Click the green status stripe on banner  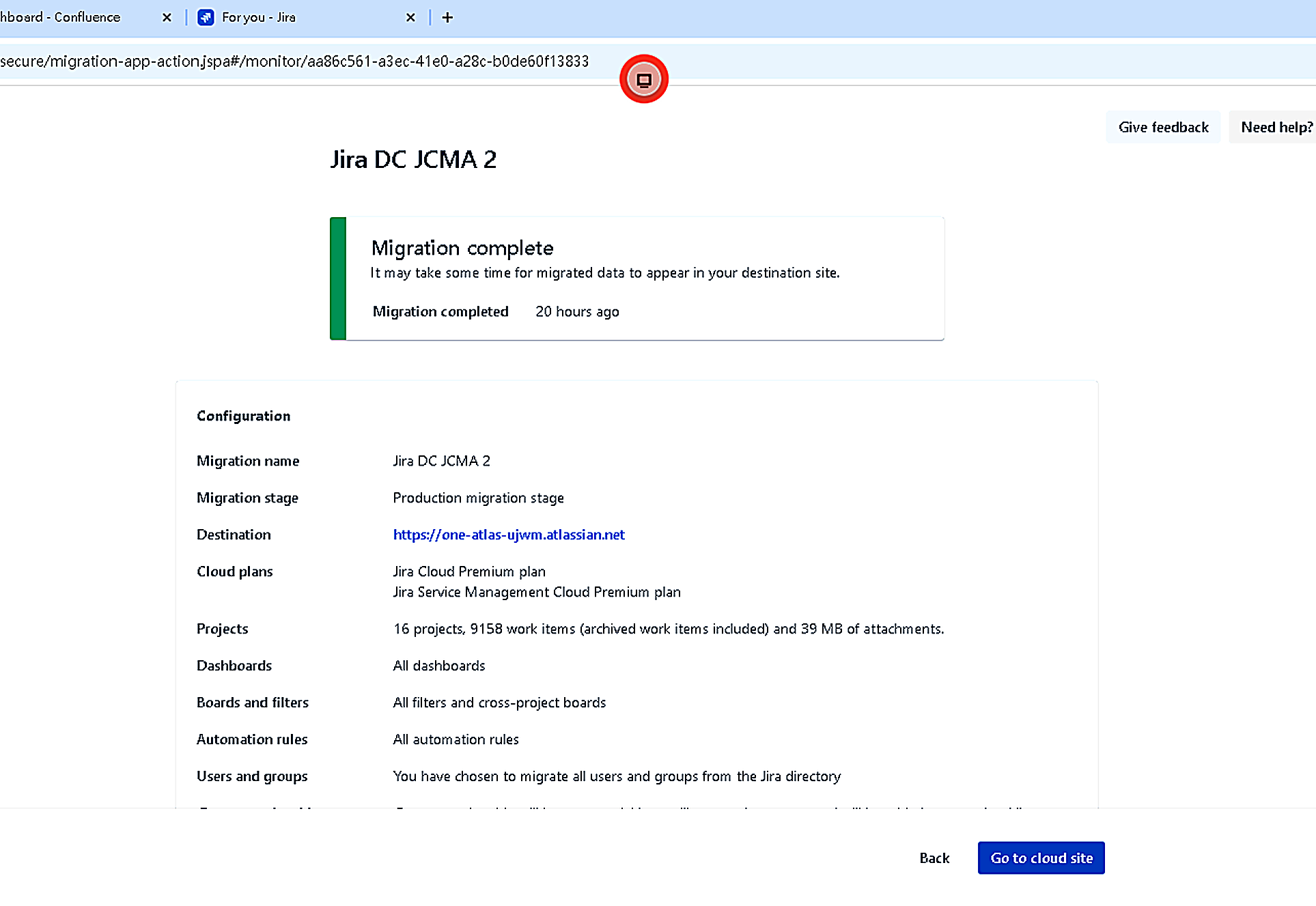pyautogui.click(x=338, y=279)
